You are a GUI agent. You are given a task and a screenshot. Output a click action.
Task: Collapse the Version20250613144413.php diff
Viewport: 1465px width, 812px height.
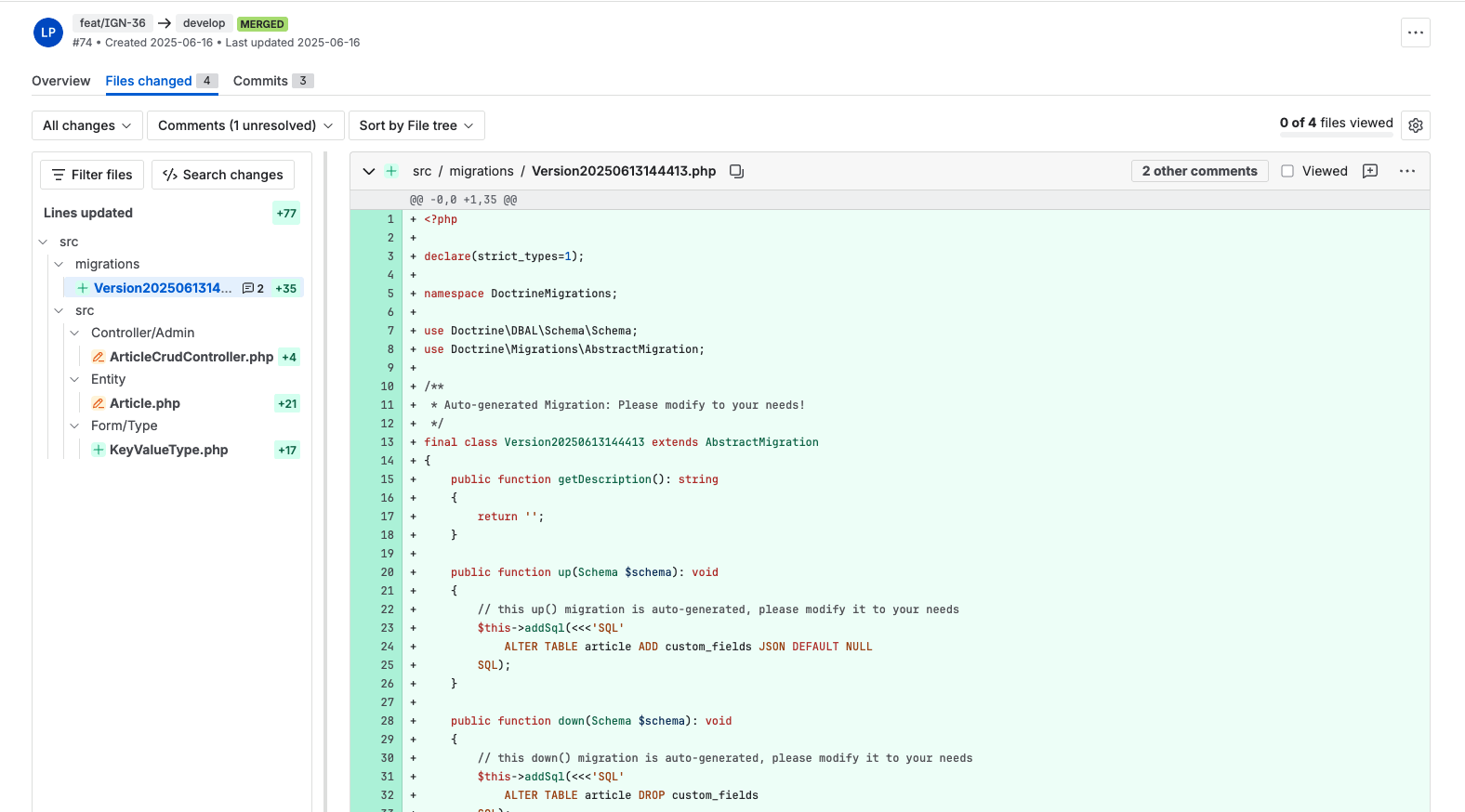click(369, 171)
